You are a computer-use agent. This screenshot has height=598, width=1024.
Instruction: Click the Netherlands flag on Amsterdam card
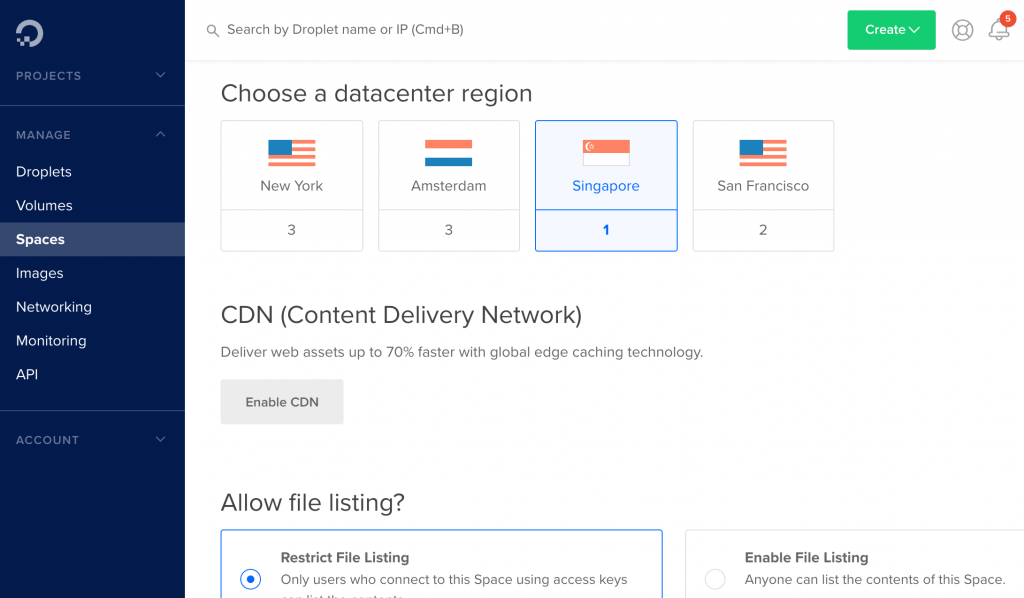click(x=448, y=153)
